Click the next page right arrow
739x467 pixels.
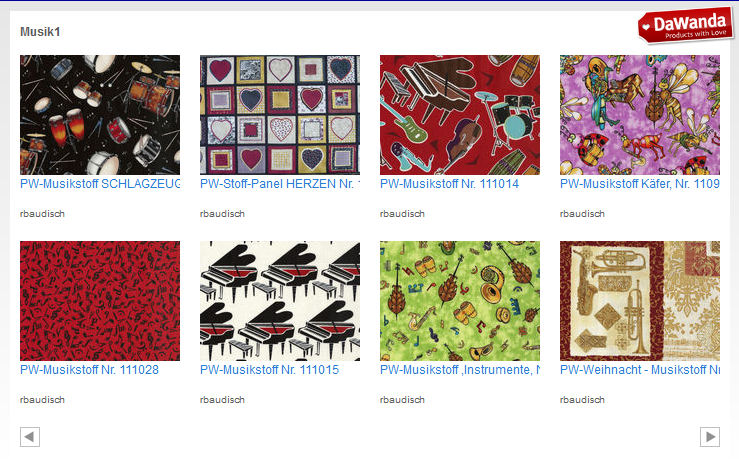pyautogui.click(x=710, y=437)
